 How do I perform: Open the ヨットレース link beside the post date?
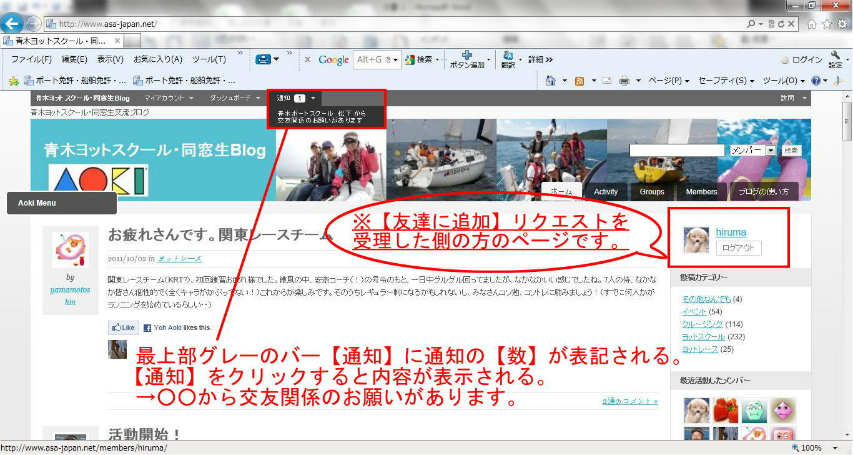click(x=180, y=259)
